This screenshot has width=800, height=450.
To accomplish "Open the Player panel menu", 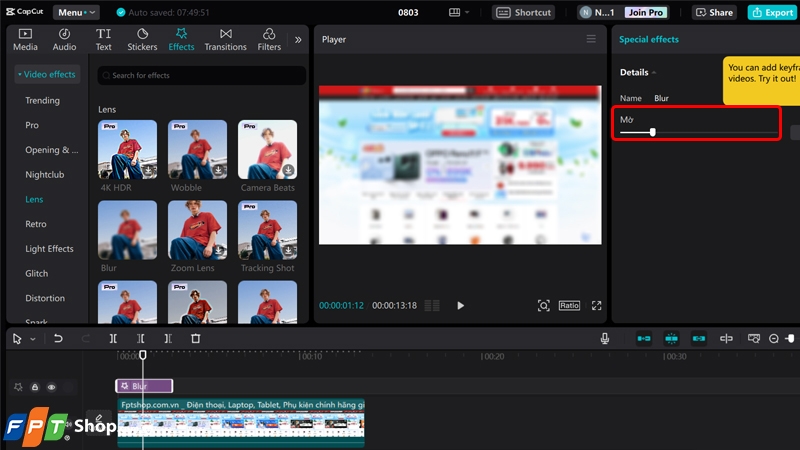I will point(591,39).
